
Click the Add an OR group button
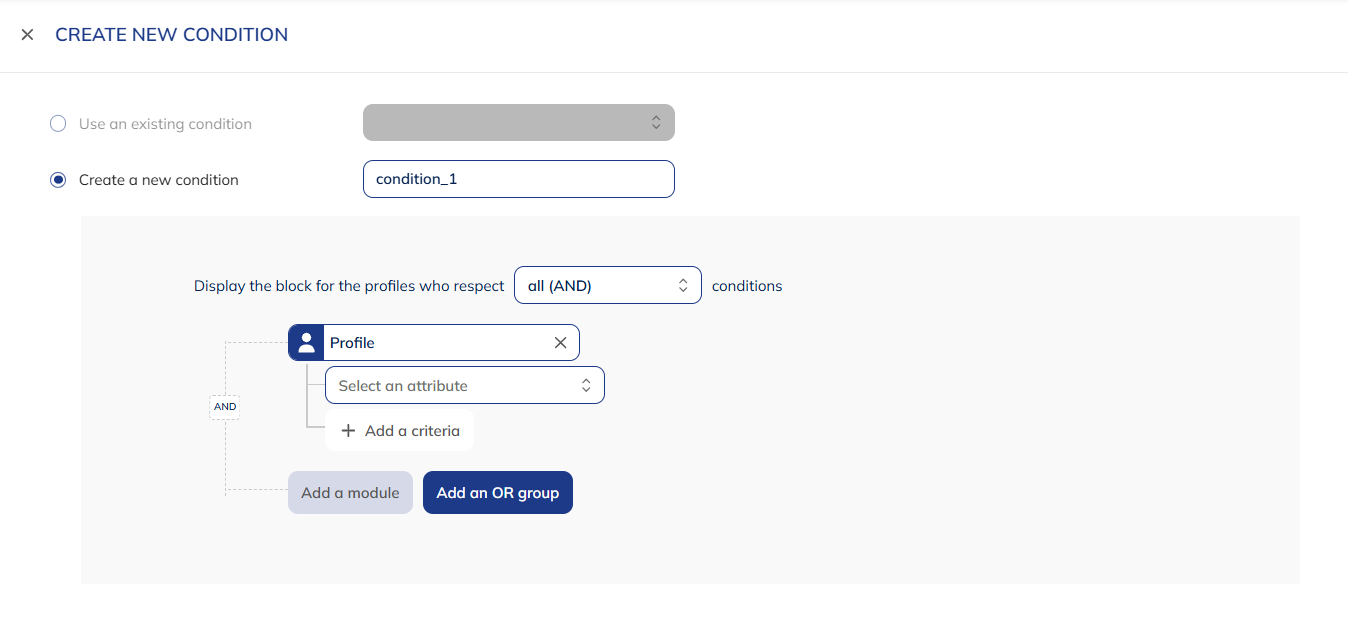pos(497,492)
